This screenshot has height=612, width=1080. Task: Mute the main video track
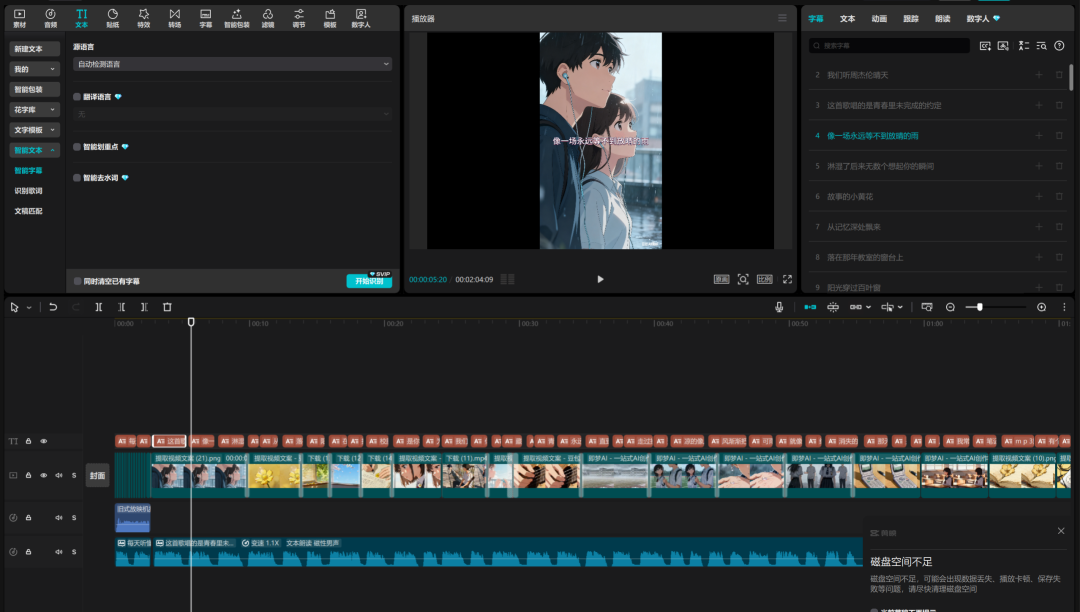(x=59, y=475)
